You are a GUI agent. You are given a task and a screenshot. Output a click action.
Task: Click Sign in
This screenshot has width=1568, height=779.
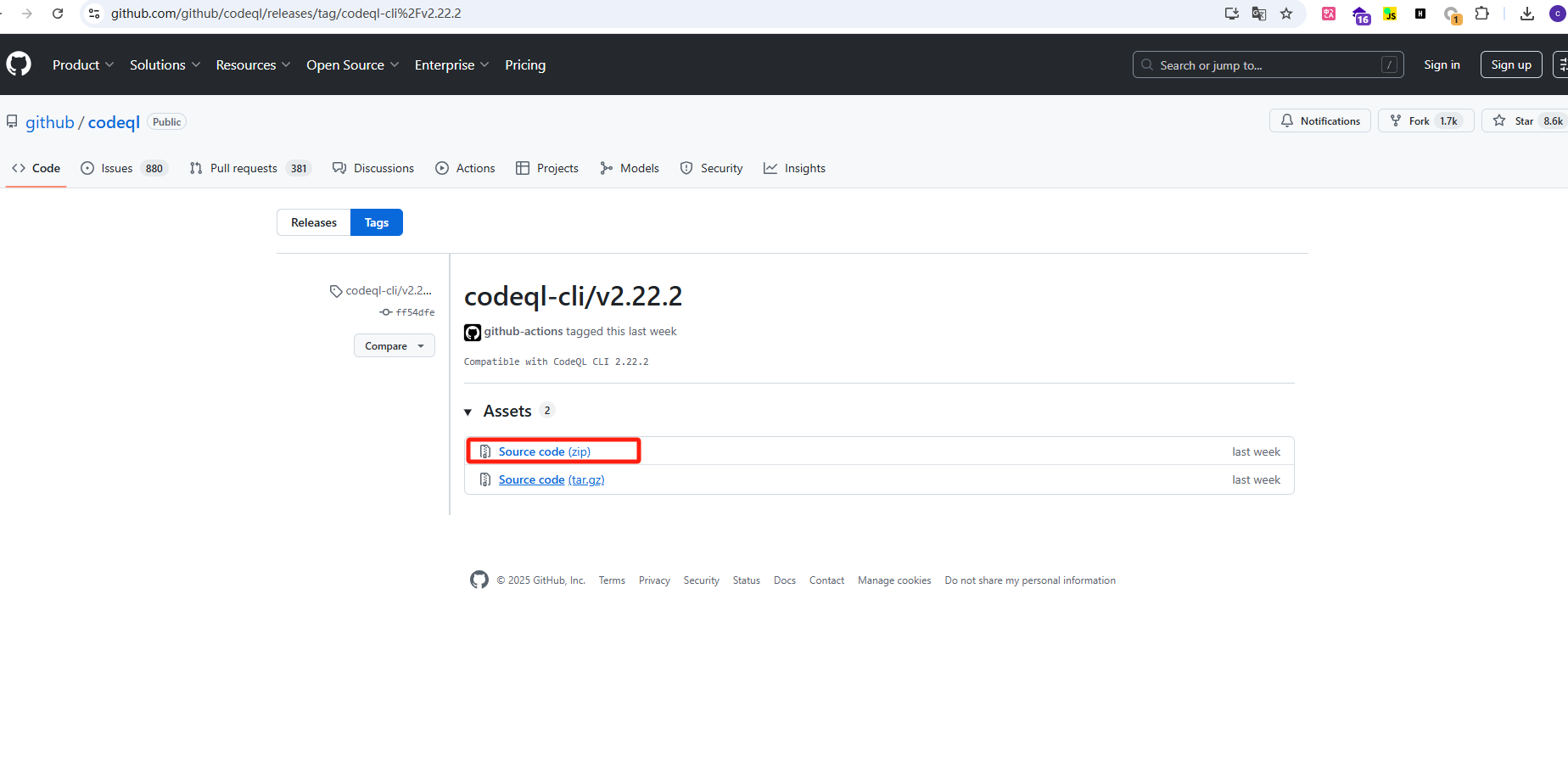pos(1442,64)
